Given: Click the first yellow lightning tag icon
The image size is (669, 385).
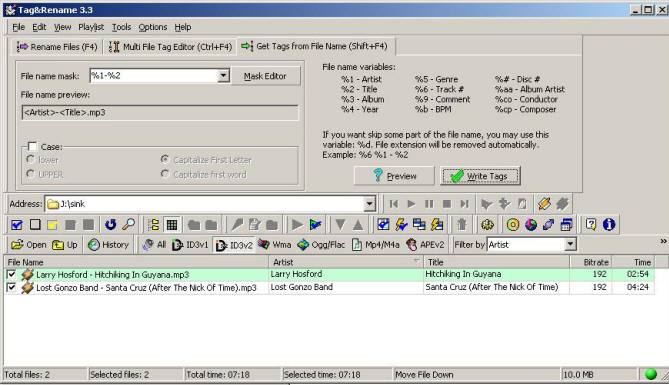Looking at the screenshot, I should tap(401, 225).
